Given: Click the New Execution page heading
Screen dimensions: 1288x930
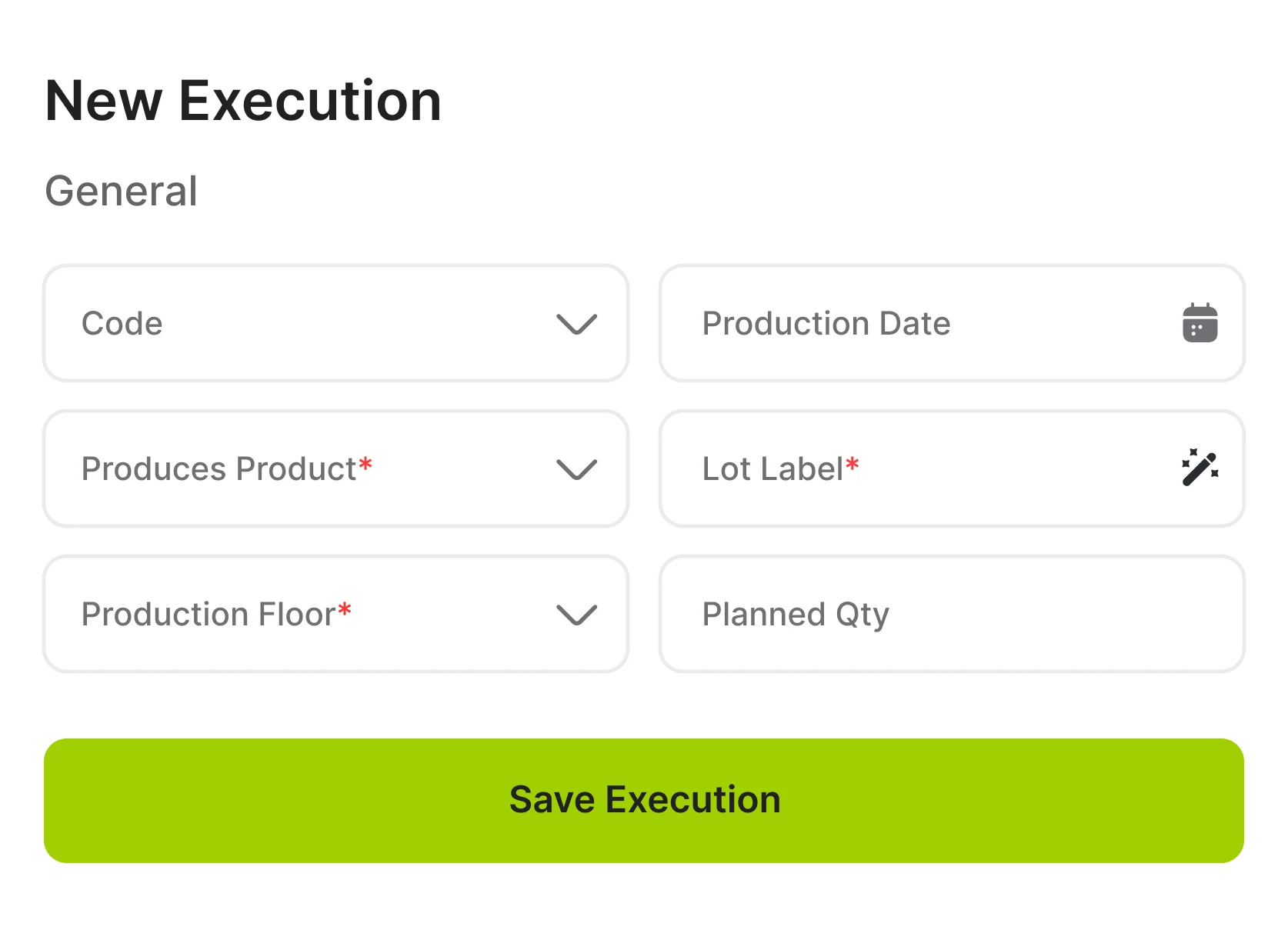Looking at the screenshot, I should (x=243, y=101).
